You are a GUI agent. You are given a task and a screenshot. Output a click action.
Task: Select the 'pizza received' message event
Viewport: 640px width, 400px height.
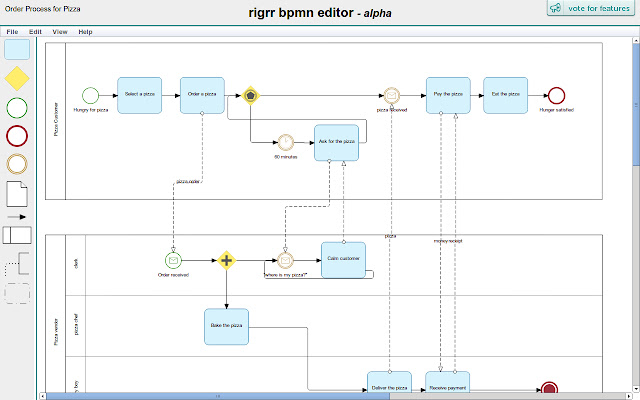click(x=391, y=96)
